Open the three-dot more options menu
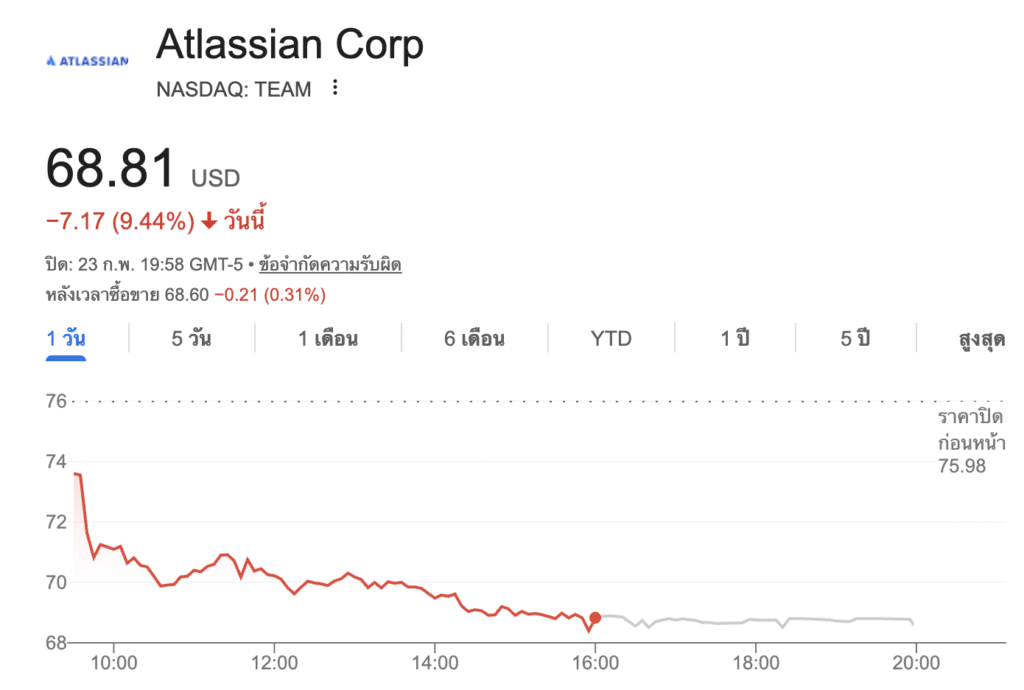The height and width of the screenshot is (690, 1024). [335, 89]
